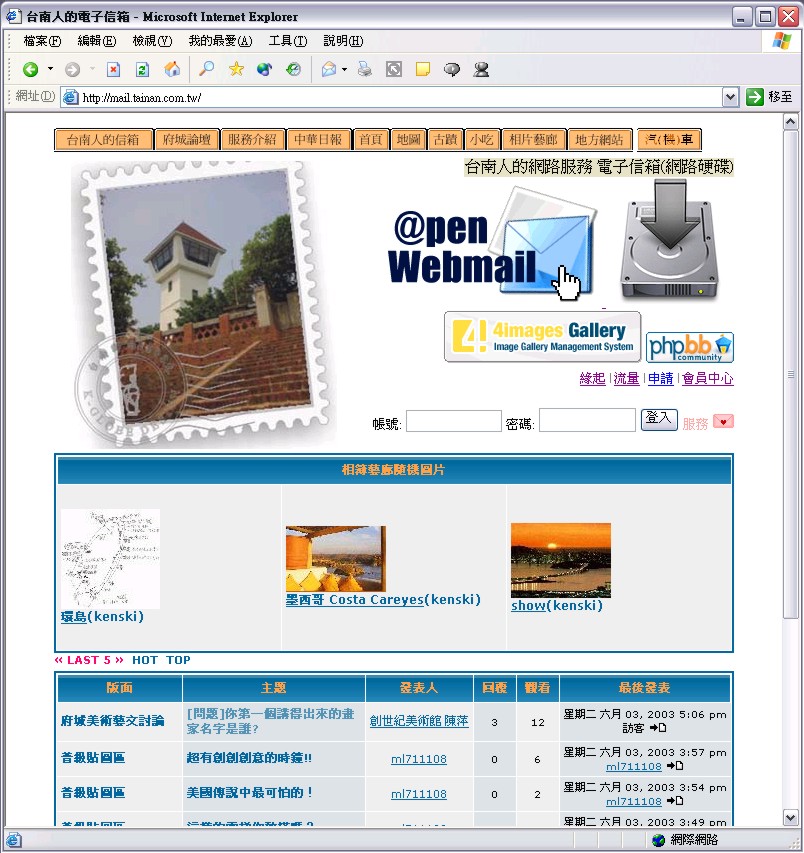Image resolution: width=804 pixels, height=853 pixels.
Task: Select the 汽(機)車 nav tab
Action: pos(669,140)
